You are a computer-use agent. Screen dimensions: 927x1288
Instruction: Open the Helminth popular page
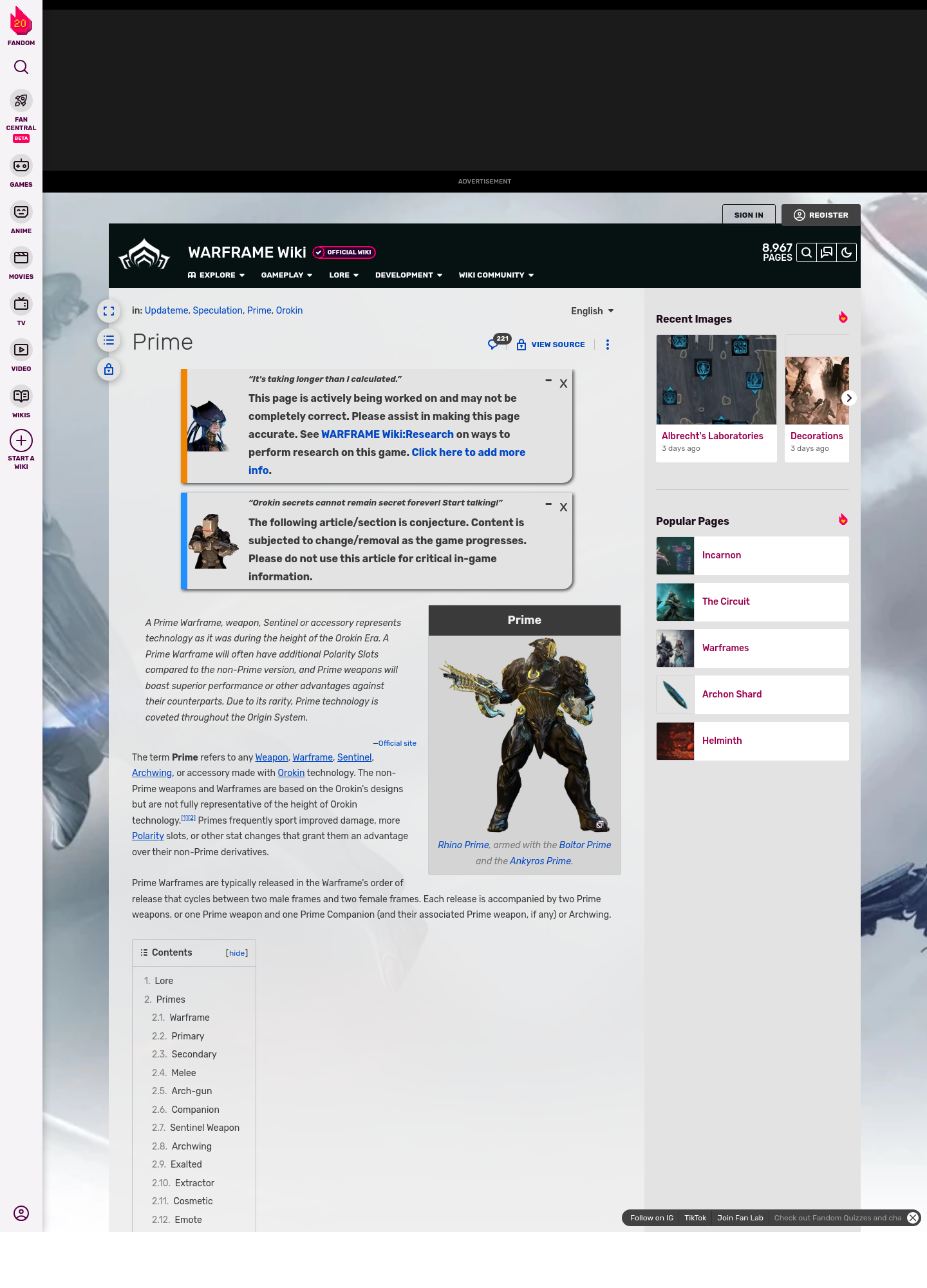pyautogui.click(x=753, y=741)
